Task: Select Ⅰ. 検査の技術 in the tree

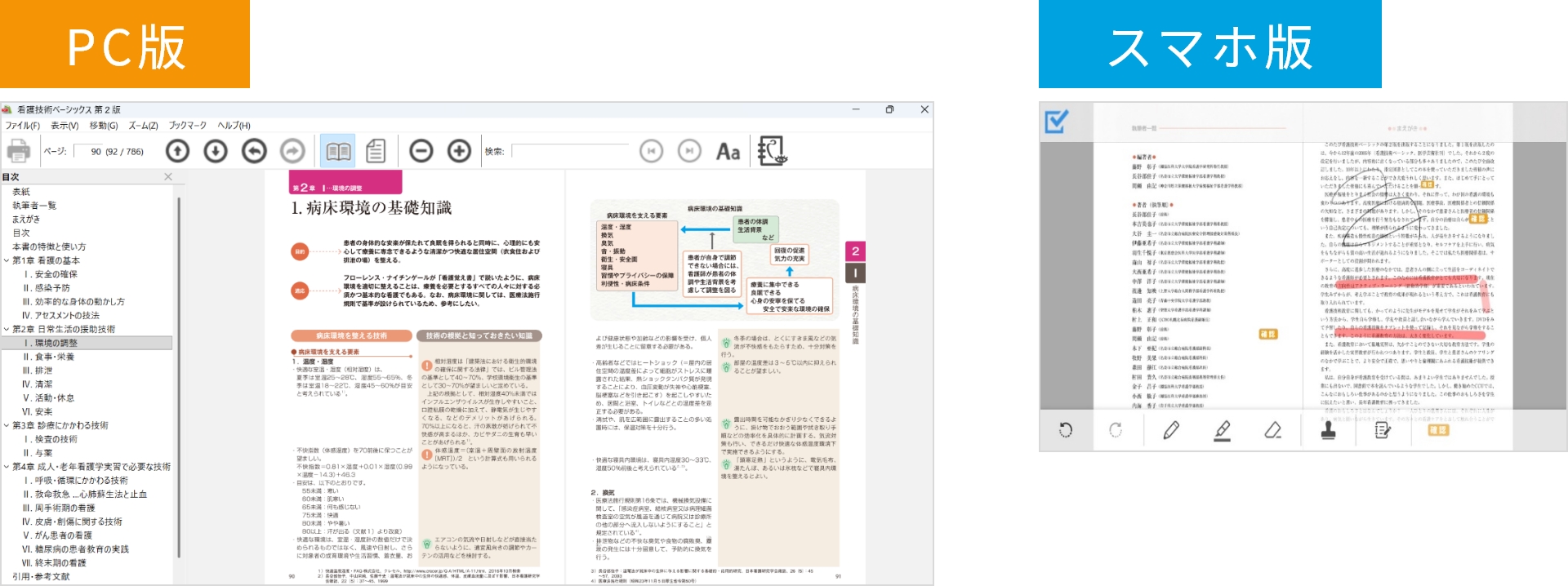Action: [x=50, y=439]
